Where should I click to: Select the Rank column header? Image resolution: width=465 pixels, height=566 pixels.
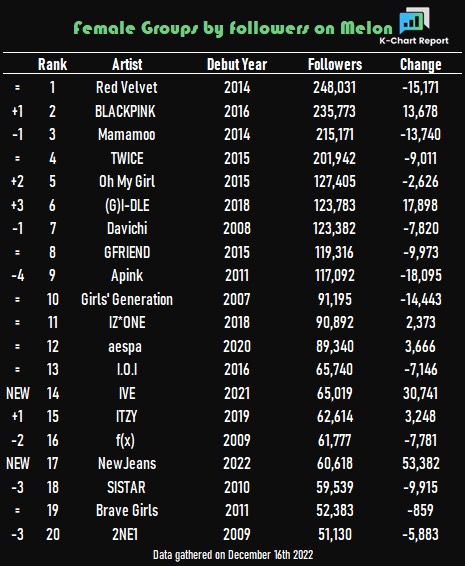point(52,65)
